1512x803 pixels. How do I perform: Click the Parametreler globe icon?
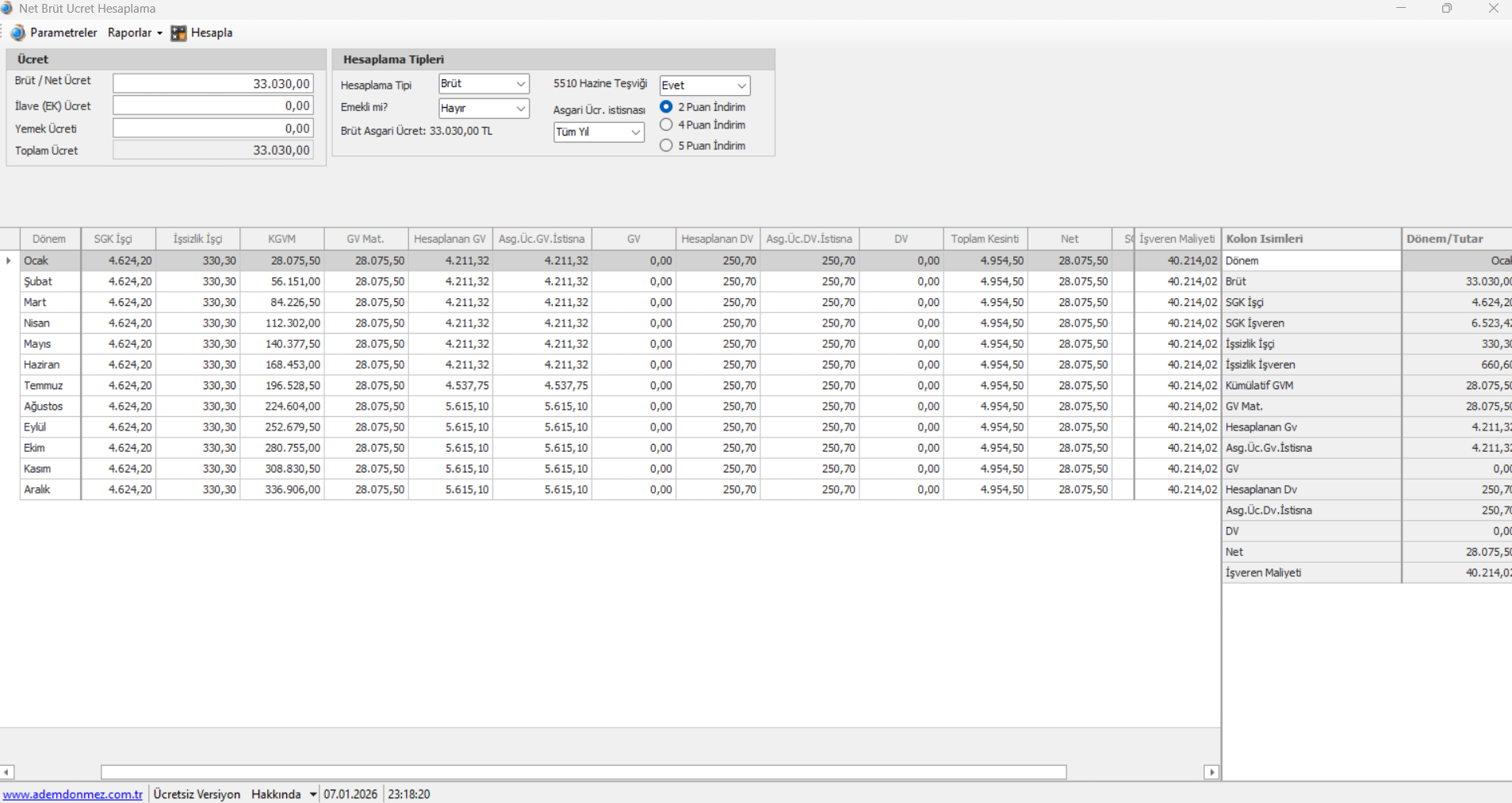[x=17, y=33]
